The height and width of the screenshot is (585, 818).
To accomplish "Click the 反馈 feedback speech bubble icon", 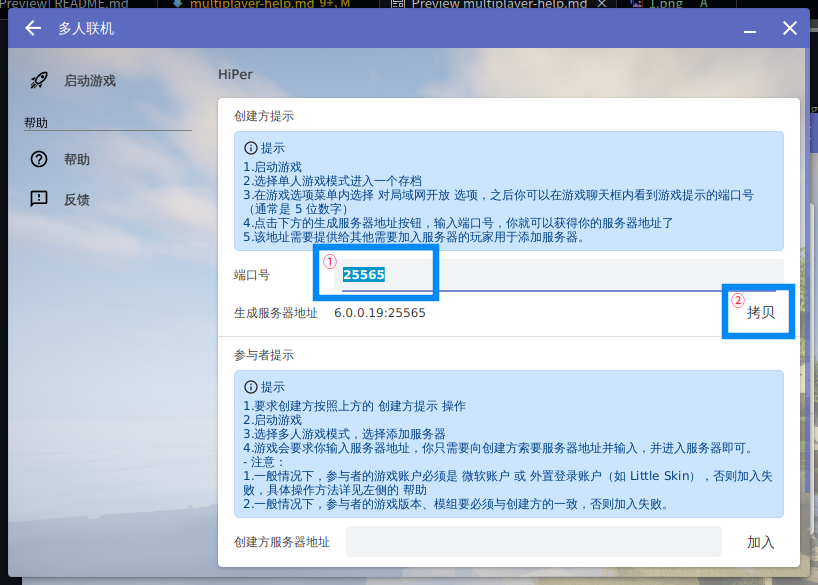I will pos(39,199).
